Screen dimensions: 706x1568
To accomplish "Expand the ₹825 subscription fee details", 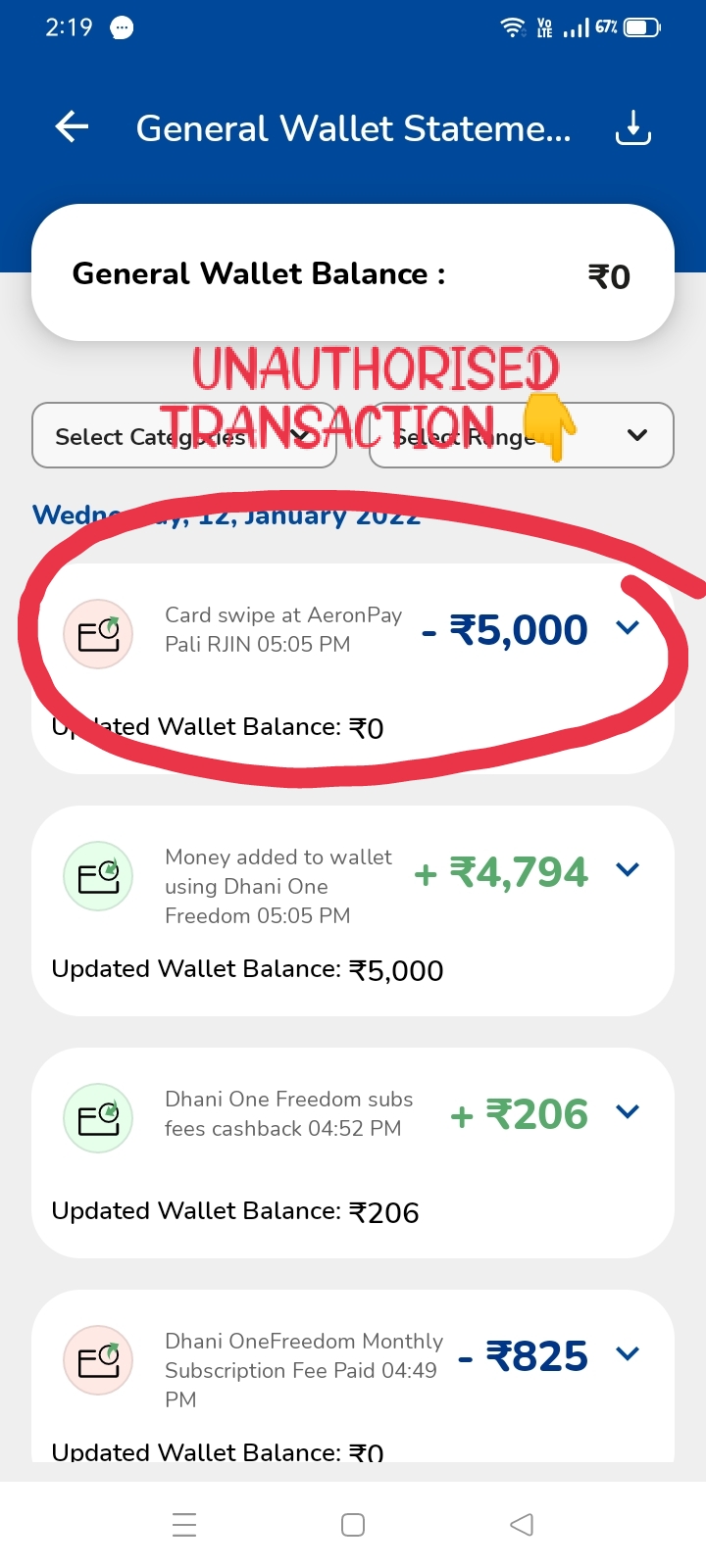I will tap(628, 1353).
